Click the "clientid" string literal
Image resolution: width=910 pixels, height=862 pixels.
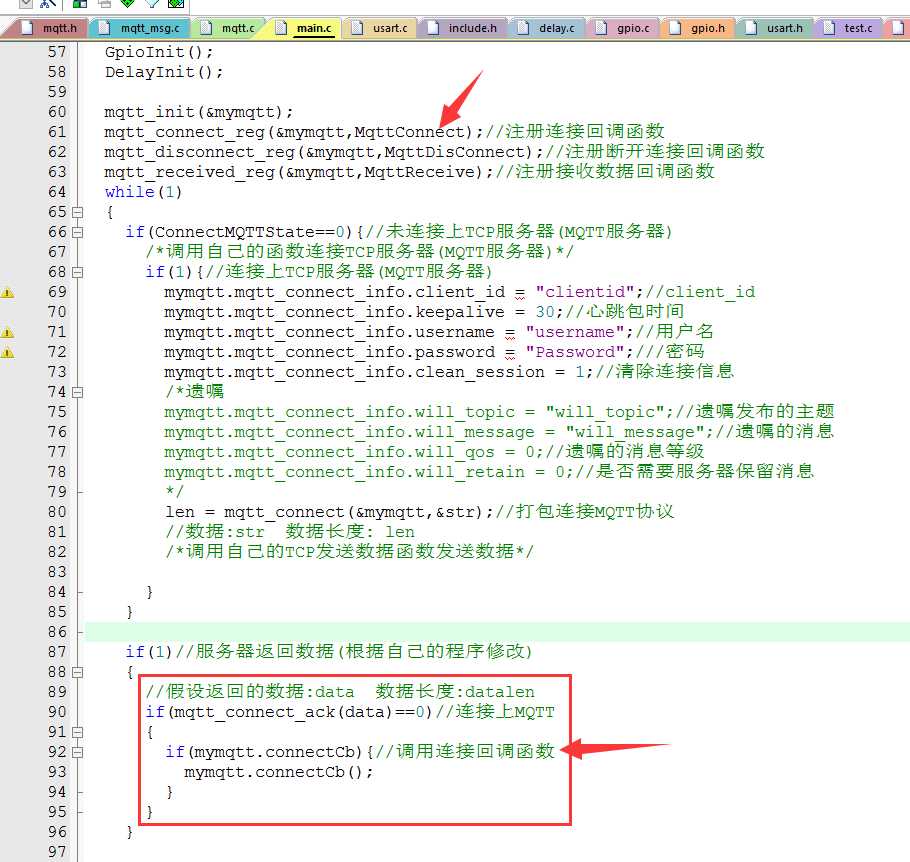tap(585, 292)
